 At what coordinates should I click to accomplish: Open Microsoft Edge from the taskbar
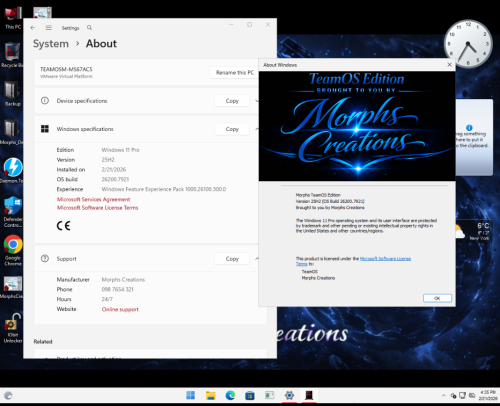coord(230,395)
